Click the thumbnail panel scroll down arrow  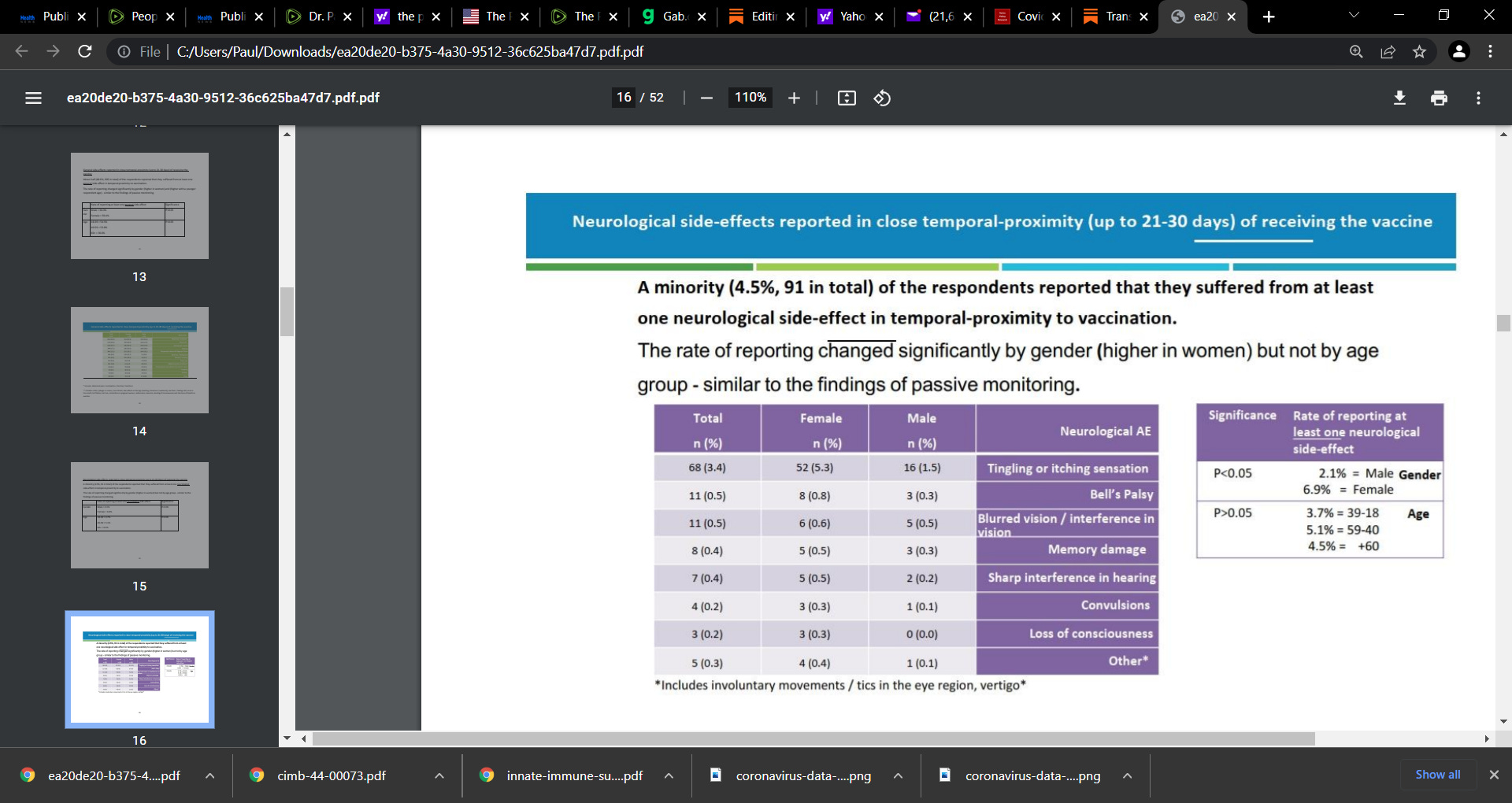[x=287, y=738]
